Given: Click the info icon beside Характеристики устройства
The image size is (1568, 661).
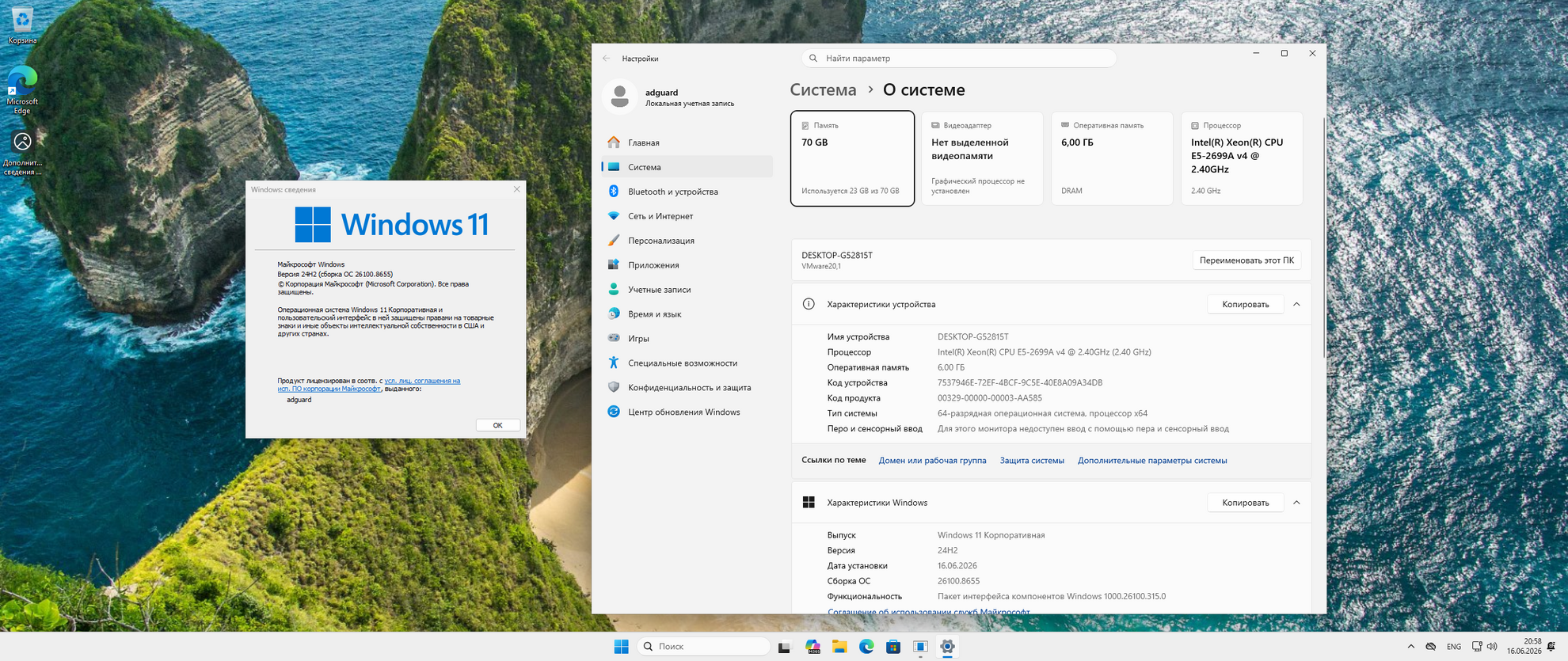Looking at the screenshot, I should 809,304.
